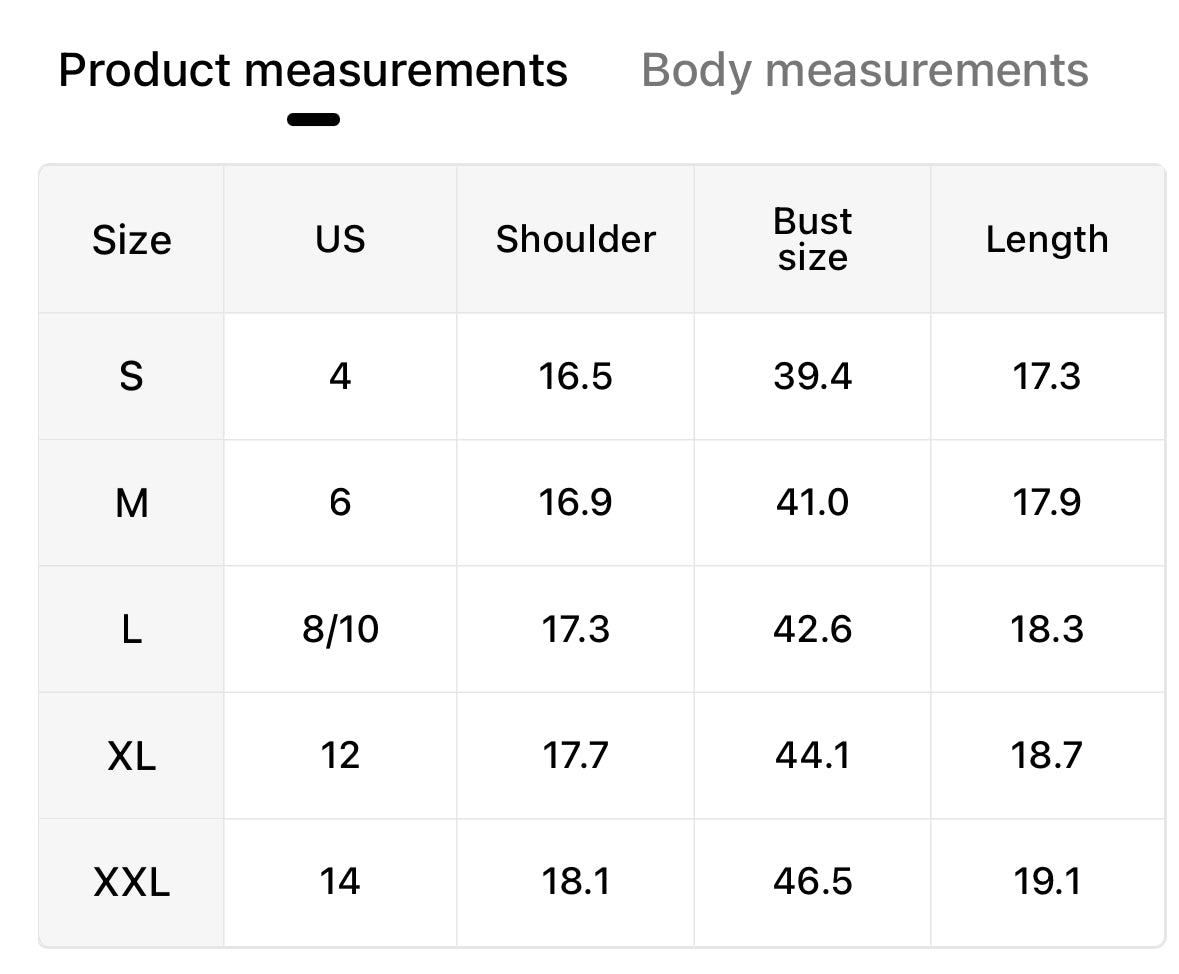Screen dimensions: 1179x974
Task: Select the S size row label
Action: point(132,376)
